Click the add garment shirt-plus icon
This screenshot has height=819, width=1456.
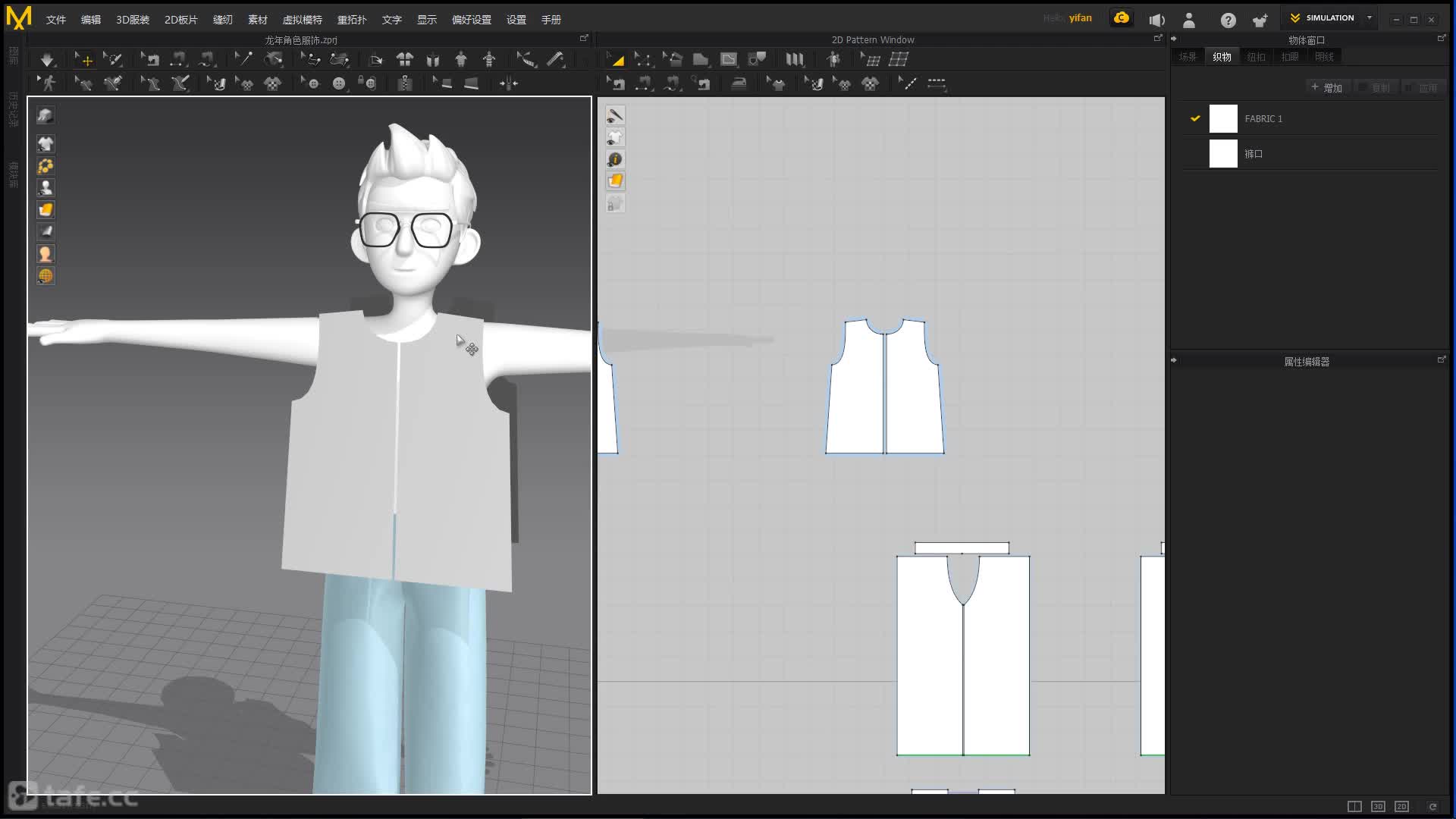[1260, 20]
